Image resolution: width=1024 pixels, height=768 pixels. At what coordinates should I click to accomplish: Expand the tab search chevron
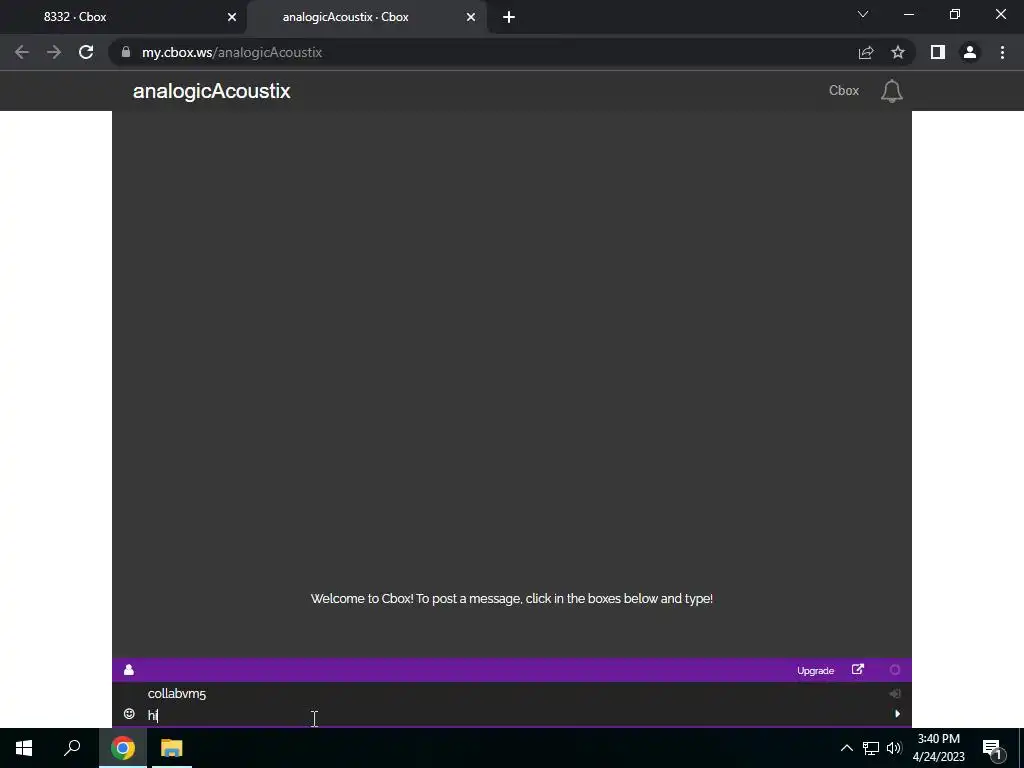[x=863, y=14]
